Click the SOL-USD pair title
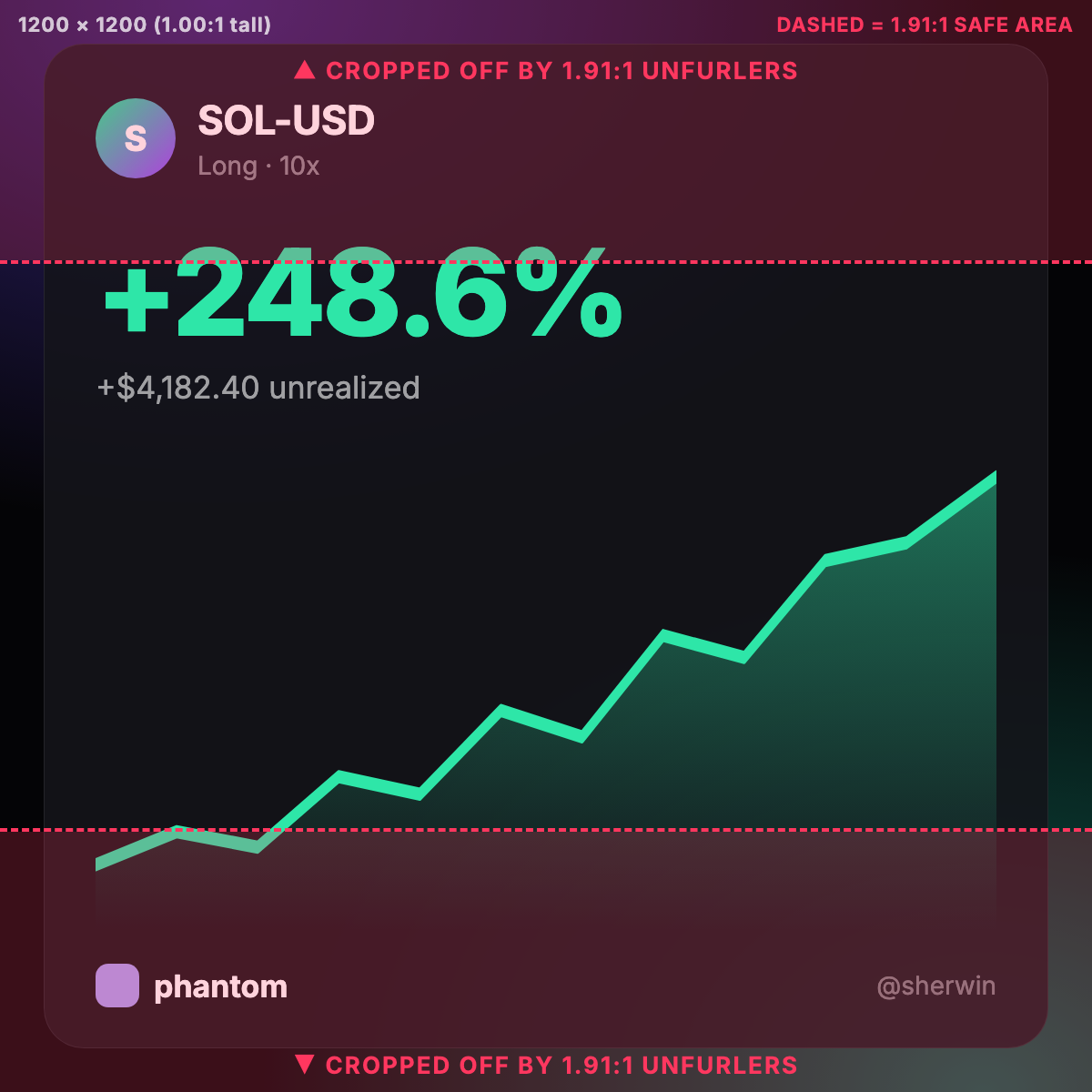Viewport: 1092px width, 1092px height. pyautogui.click(x=286, y=120)
